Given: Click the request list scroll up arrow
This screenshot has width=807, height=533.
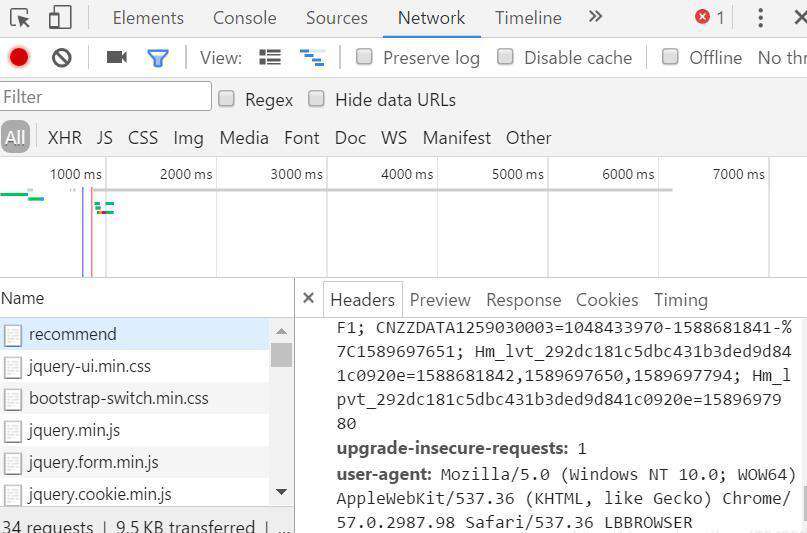Looking at the screenshot, I should 282,331.
